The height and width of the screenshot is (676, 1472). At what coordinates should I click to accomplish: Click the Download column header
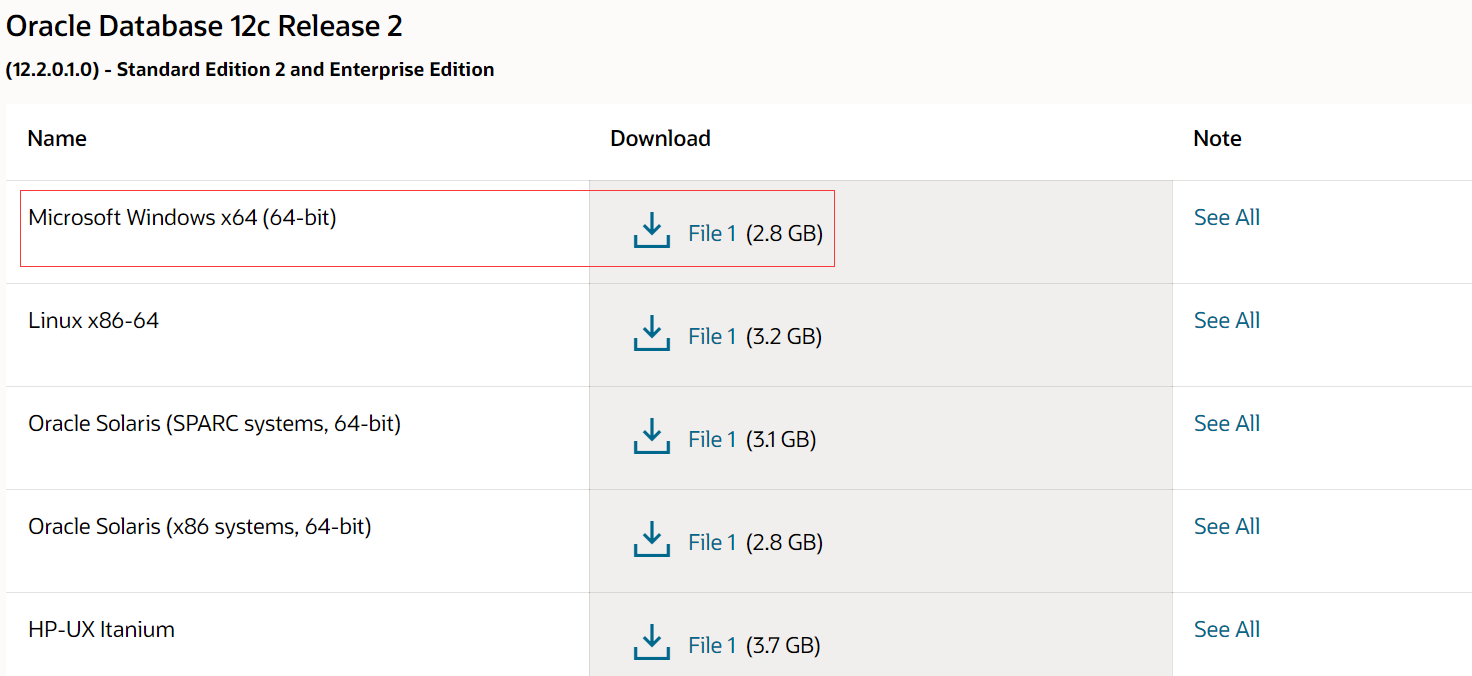pyautogui.click(x=660, y=138)
